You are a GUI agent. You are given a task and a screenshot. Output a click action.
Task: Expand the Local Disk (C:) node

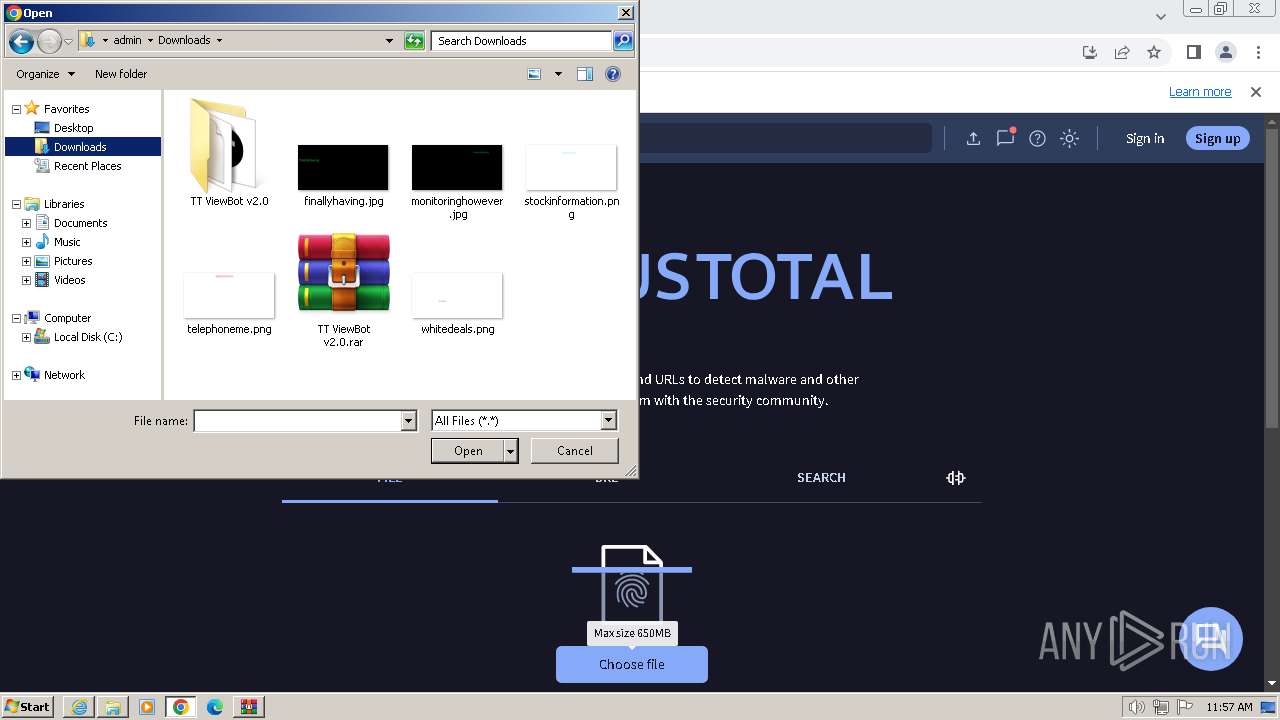[26, 337]
